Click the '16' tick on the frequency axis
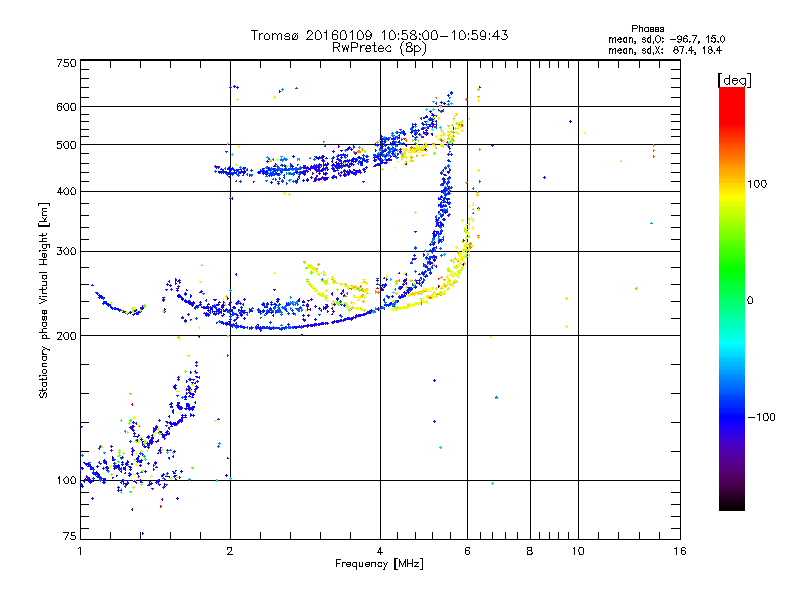Screen dimensions: 800x600 tap(679, 551)
